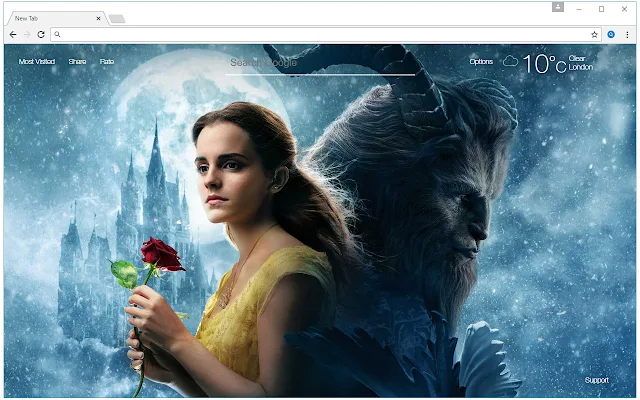The width and height of the screenshot is (640, 400).
Task: Open the Most Visited menu
Action: click(37, 62)
